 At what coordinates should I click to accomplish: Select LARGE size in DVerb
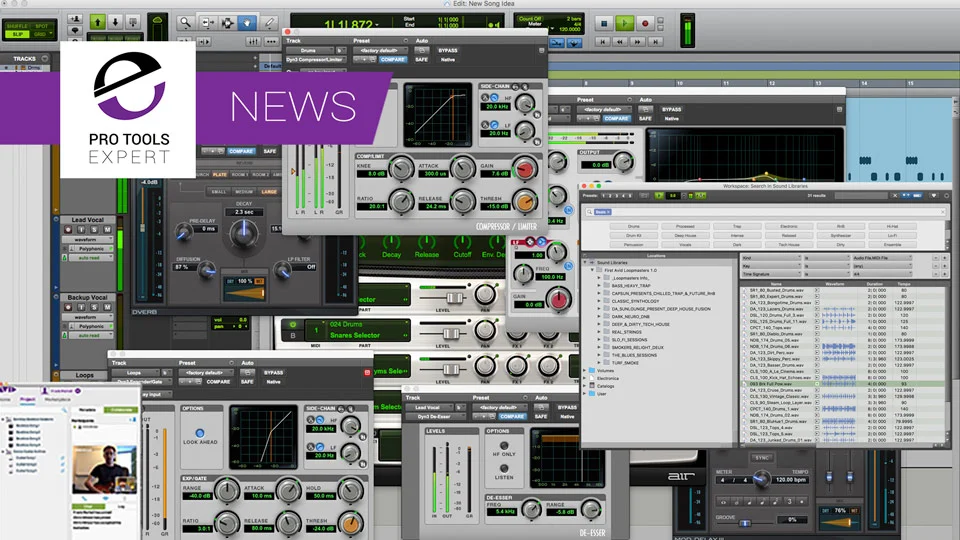click(x=269, y=192)
